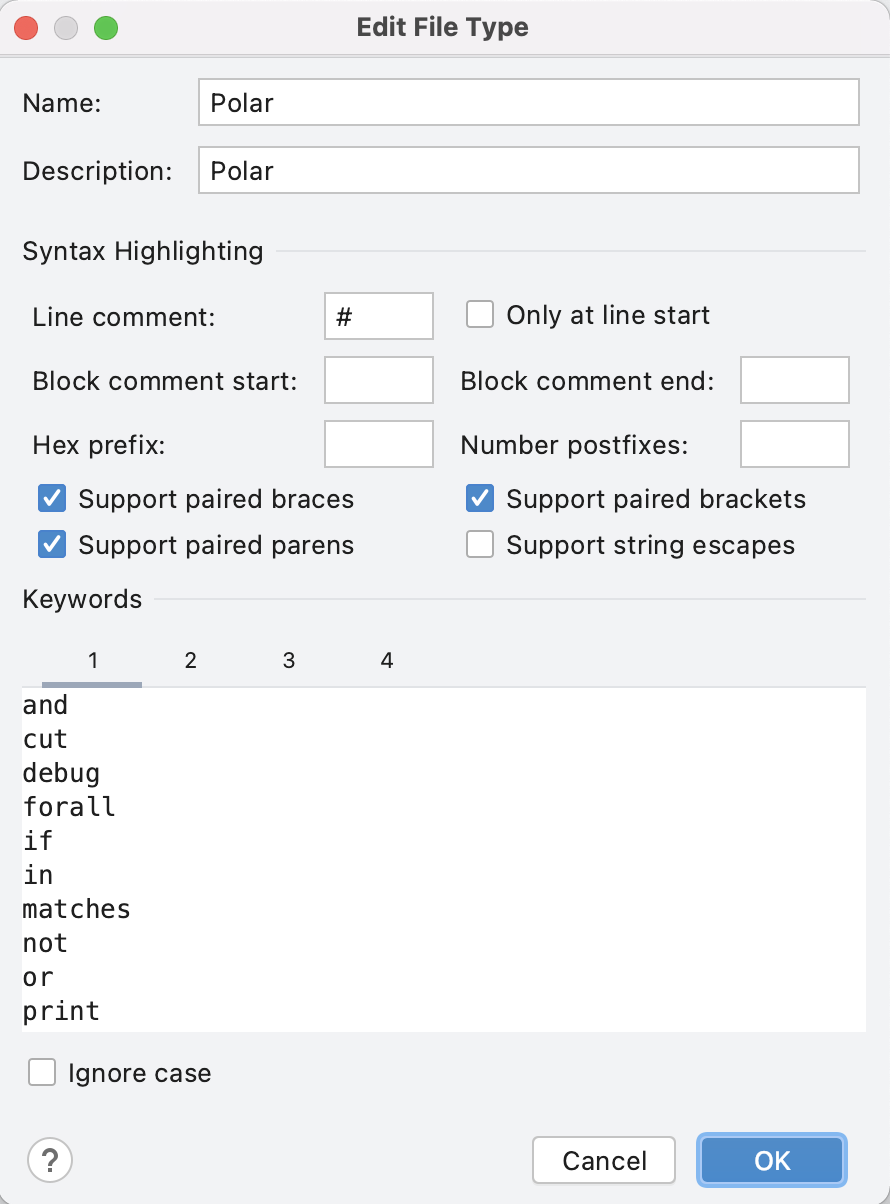Open keywords tab 3

288,660
